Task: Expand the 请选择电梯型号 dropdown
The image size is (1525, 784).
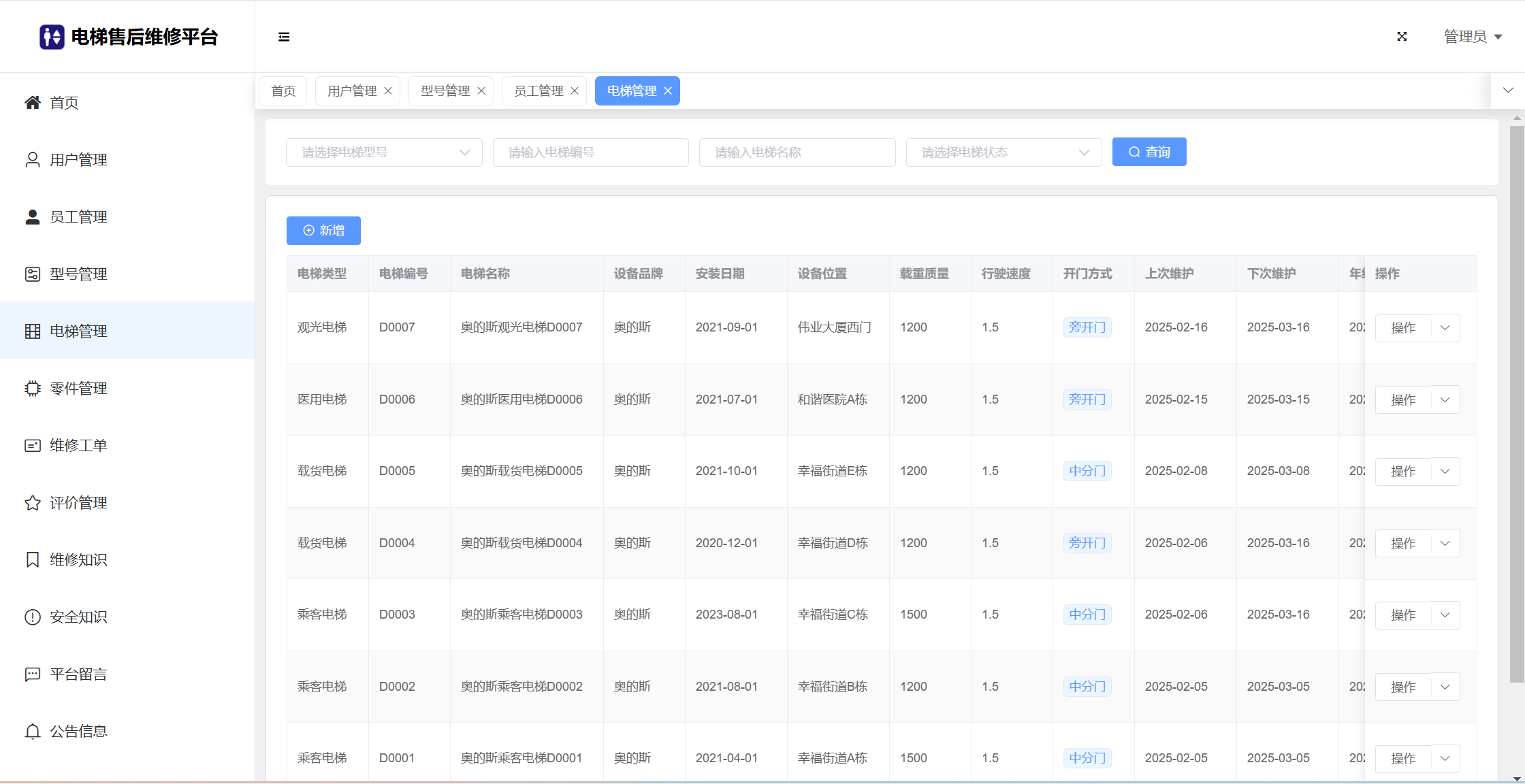Action: click(384, 152)
